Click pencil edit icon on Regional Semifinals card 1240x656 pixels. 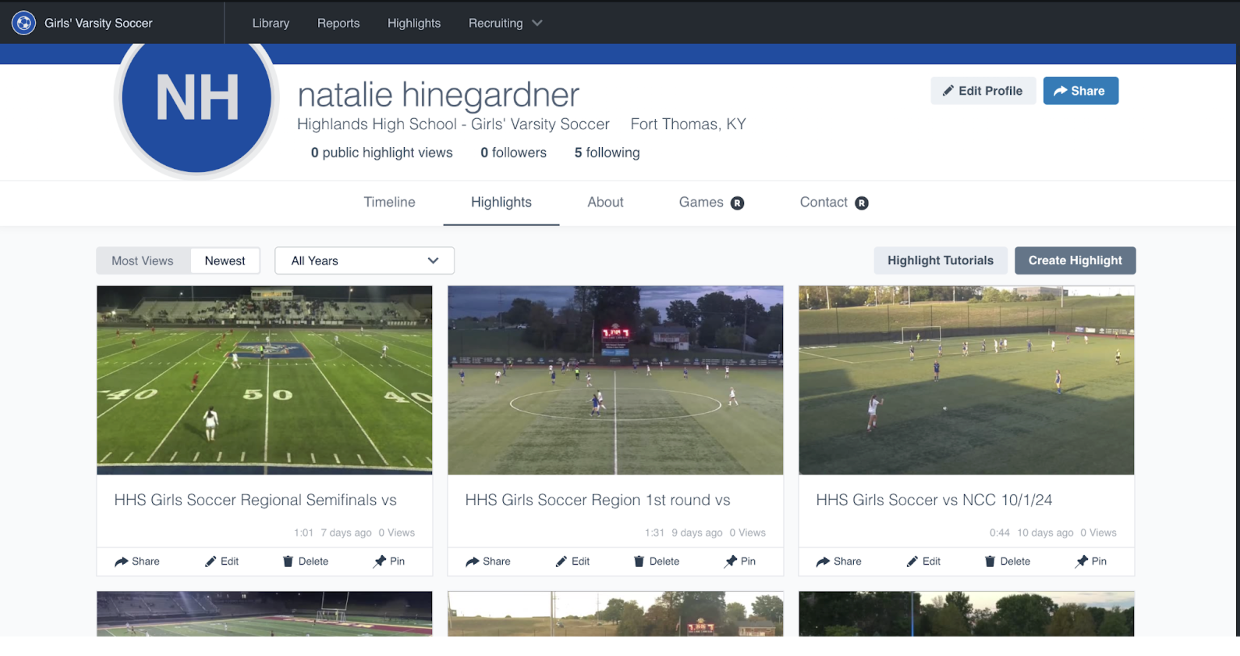click(x=211, y=561)
